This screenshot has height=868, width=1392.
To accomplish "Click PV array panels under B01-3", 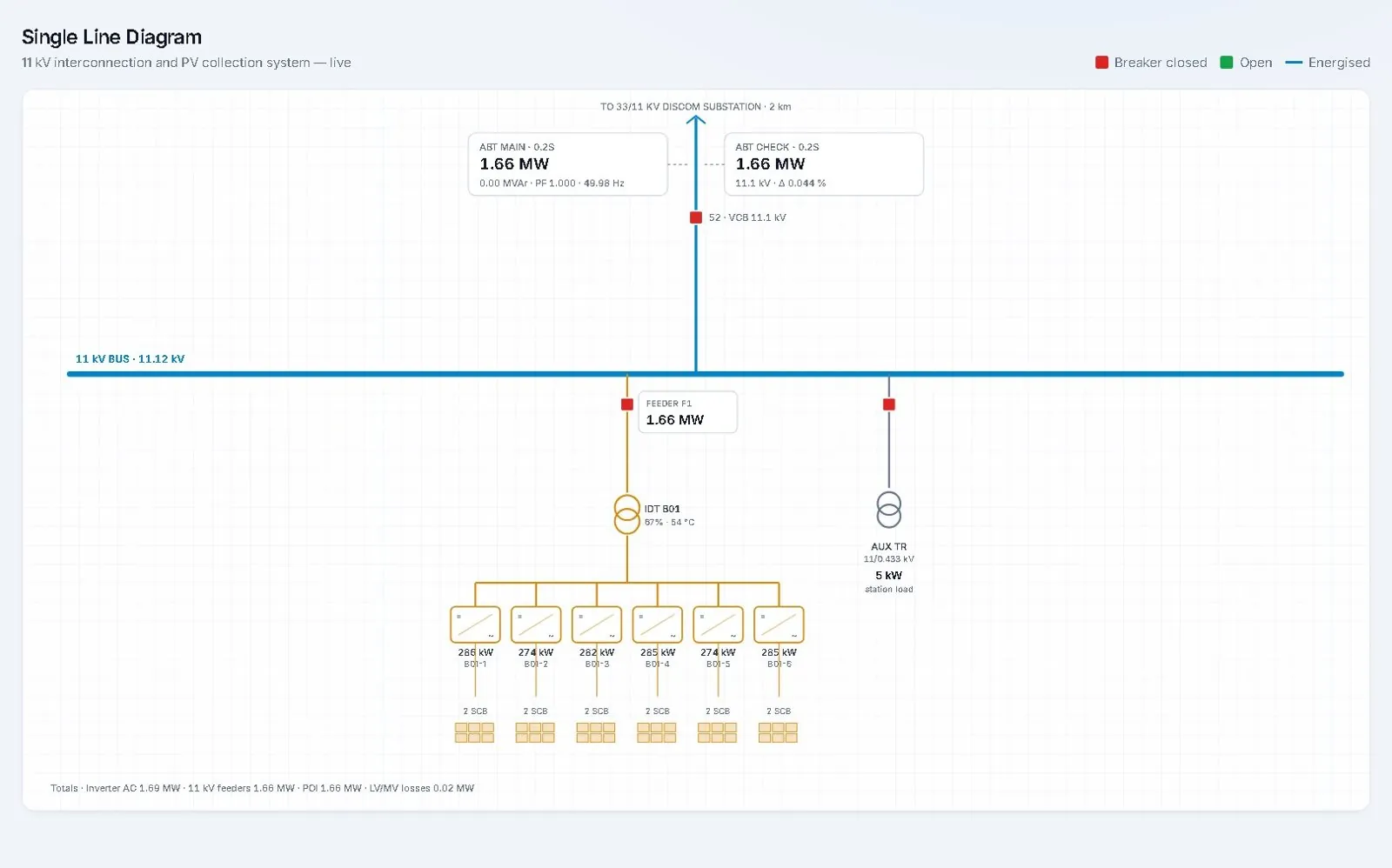I will pyautogui.click(x=596, y=732).
